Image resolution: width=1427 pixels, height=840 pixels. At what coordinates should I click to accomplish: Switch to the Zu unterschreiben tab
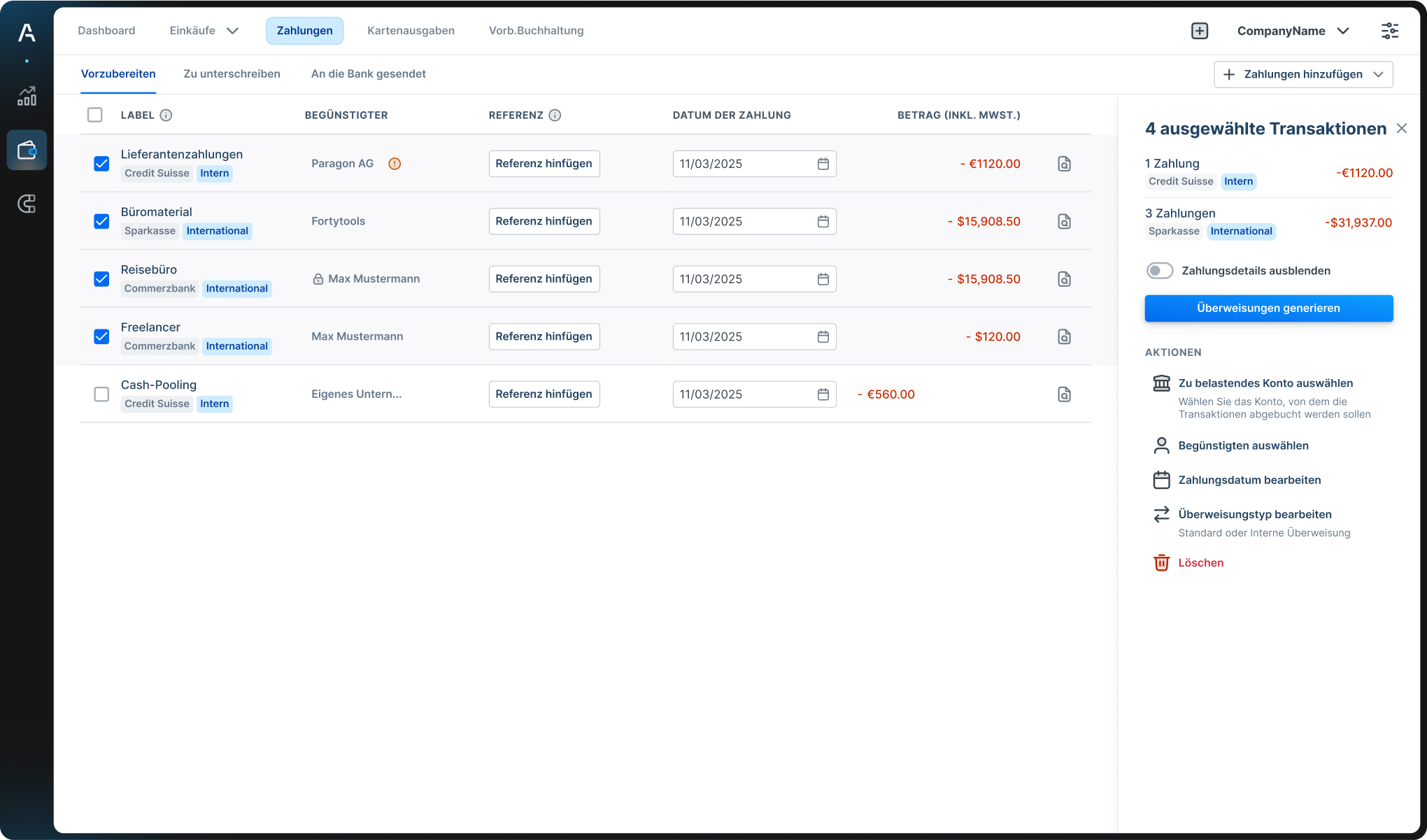(x=232, y=73)
